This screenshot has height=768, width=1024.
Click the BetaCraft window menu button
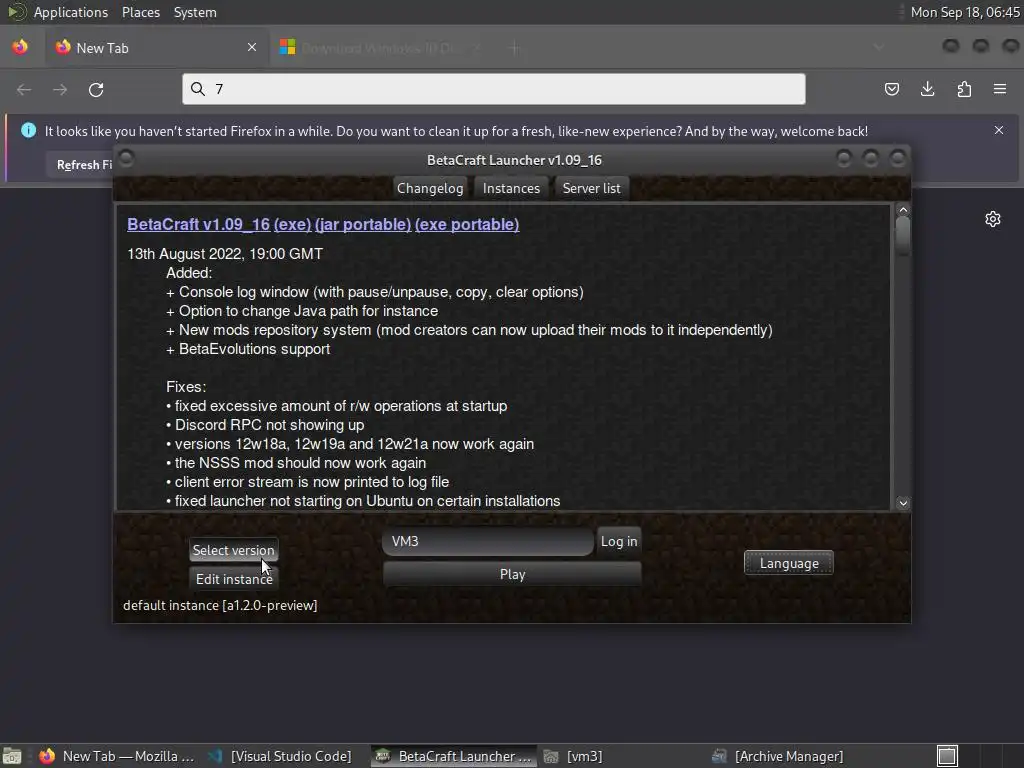127,158
